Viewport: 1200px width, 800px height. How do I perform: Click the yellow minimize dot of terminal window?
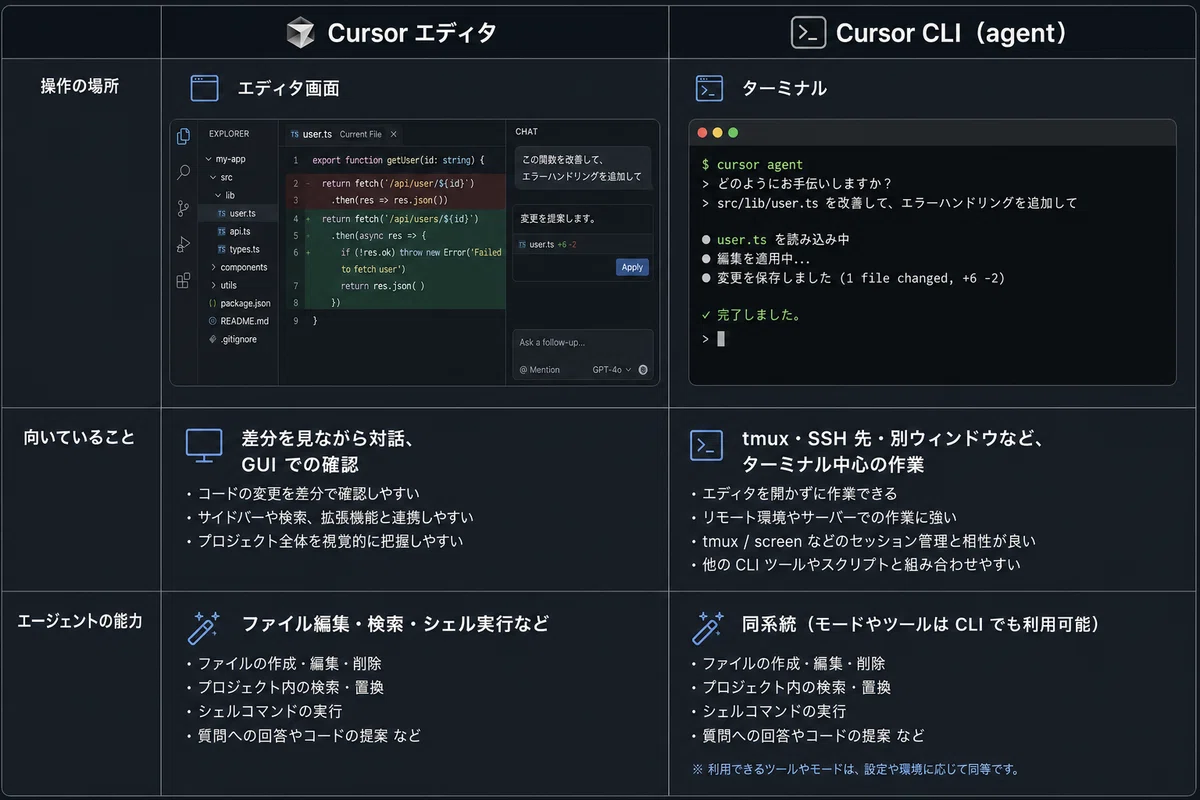point(717,133)
